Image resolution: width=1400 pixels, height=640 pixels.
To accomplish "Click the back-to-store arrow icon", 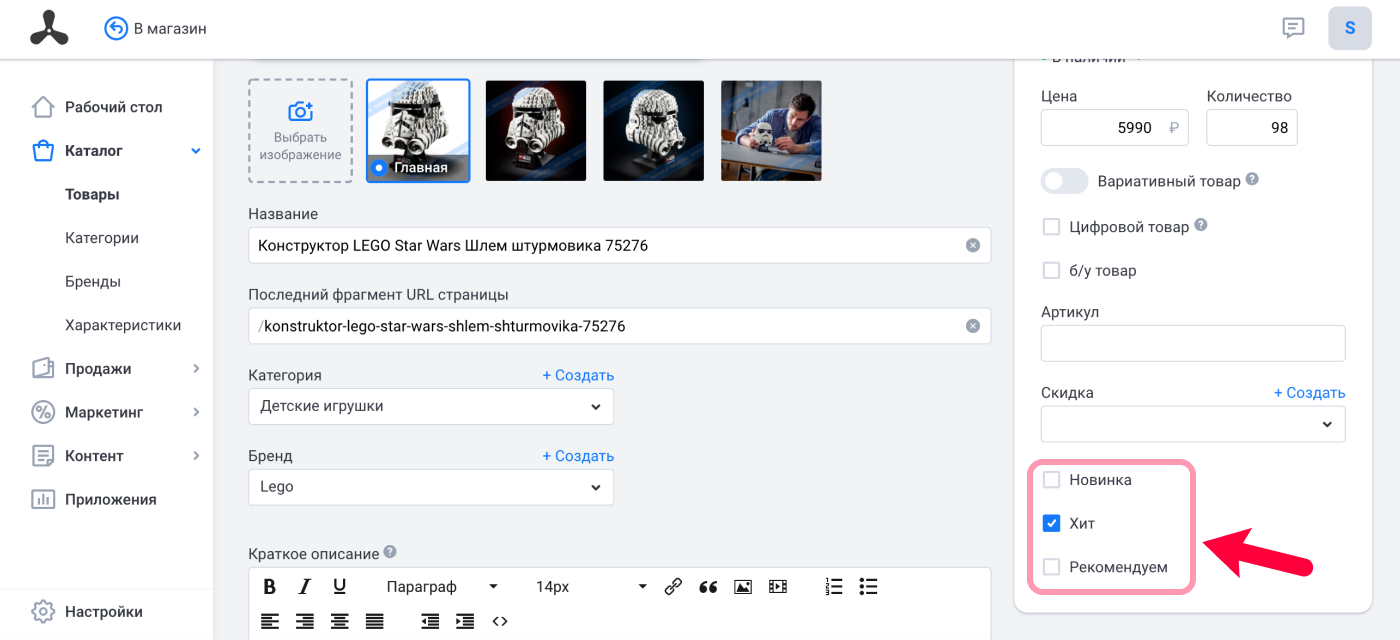I will 116,28.
